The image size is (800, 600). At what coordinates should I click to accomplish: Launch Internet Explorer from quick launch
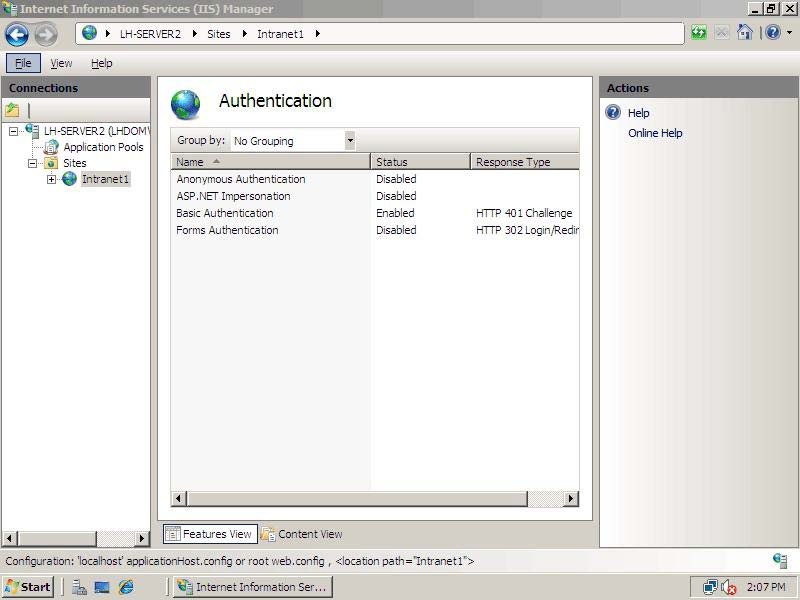pos(126,587)
